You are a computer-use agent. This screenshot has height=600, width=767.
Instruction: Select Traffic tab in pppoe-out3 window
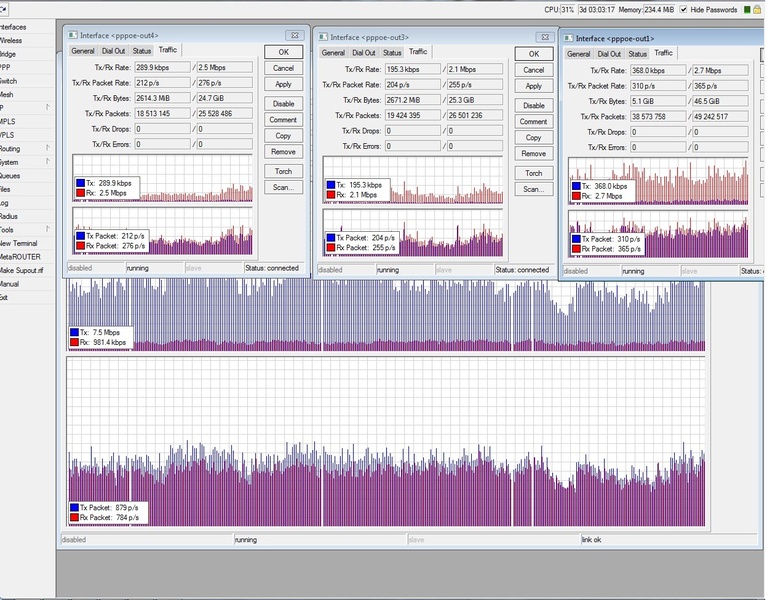tap(418, 52)
